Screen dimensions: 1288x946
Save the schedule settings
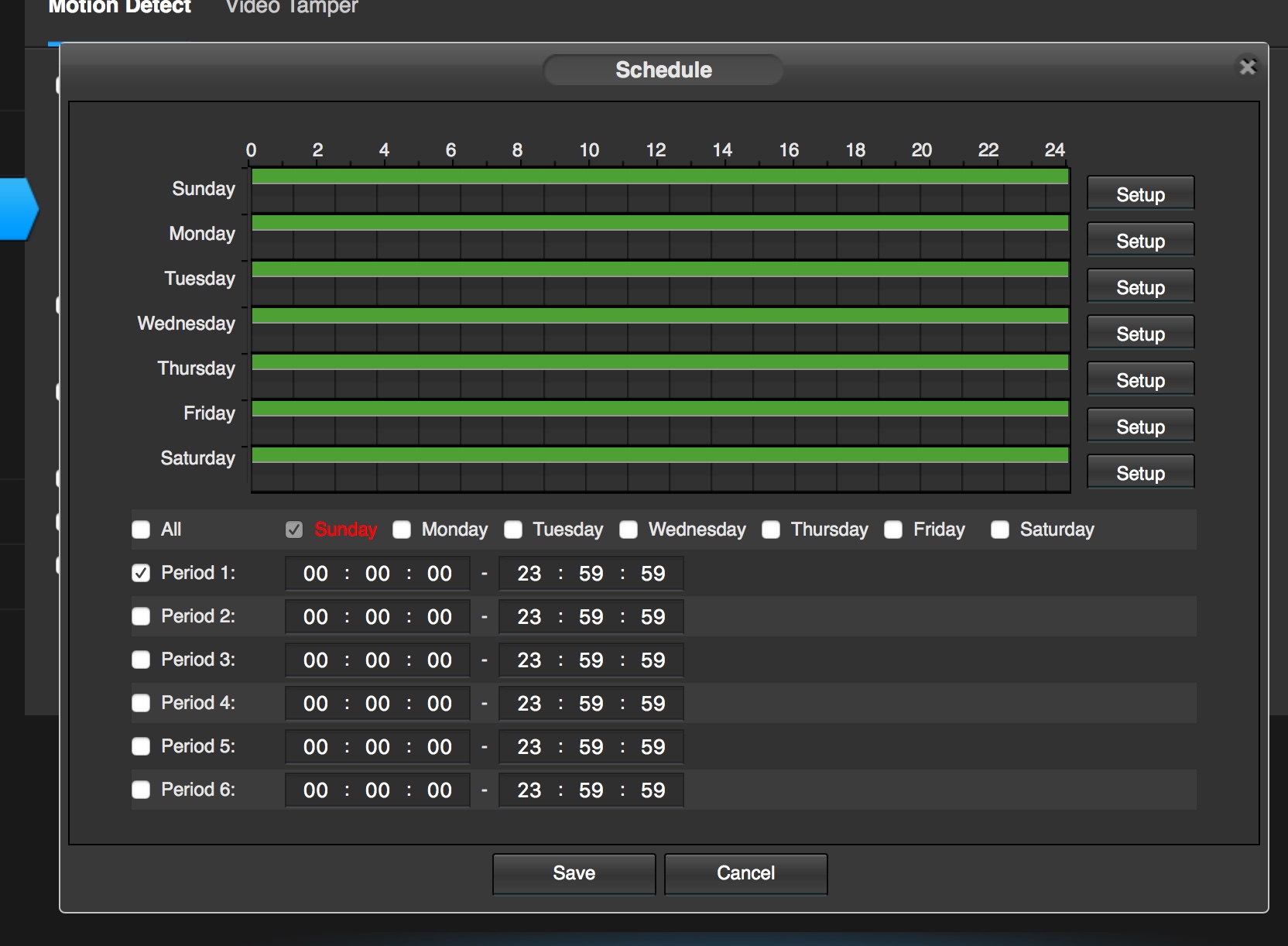[574, 874]
